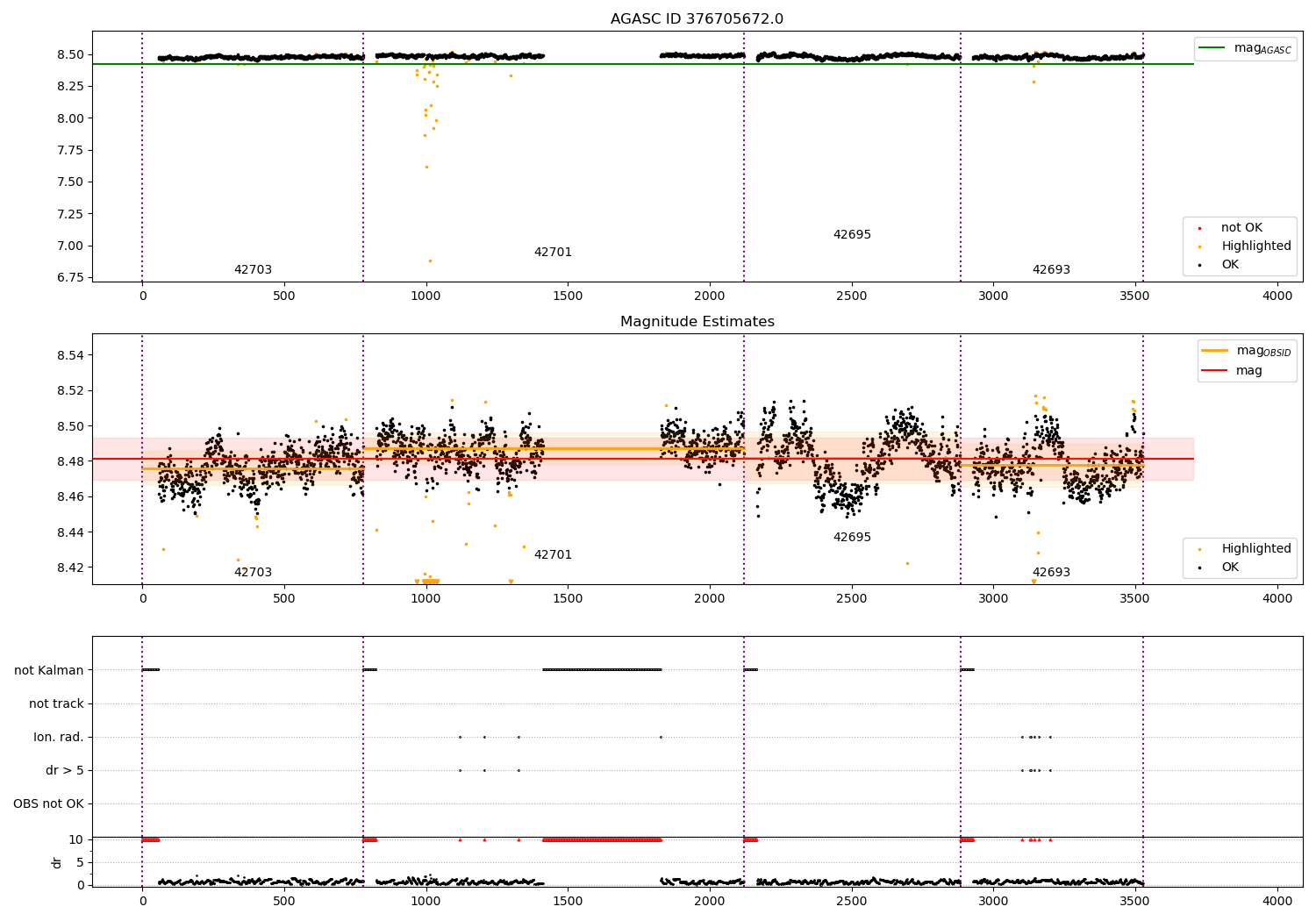This screenshot has width=1316, height=921.
Task: Click obsid label 42703 in Magnitude Estimates plot
Action: click(x=253, y=573)
